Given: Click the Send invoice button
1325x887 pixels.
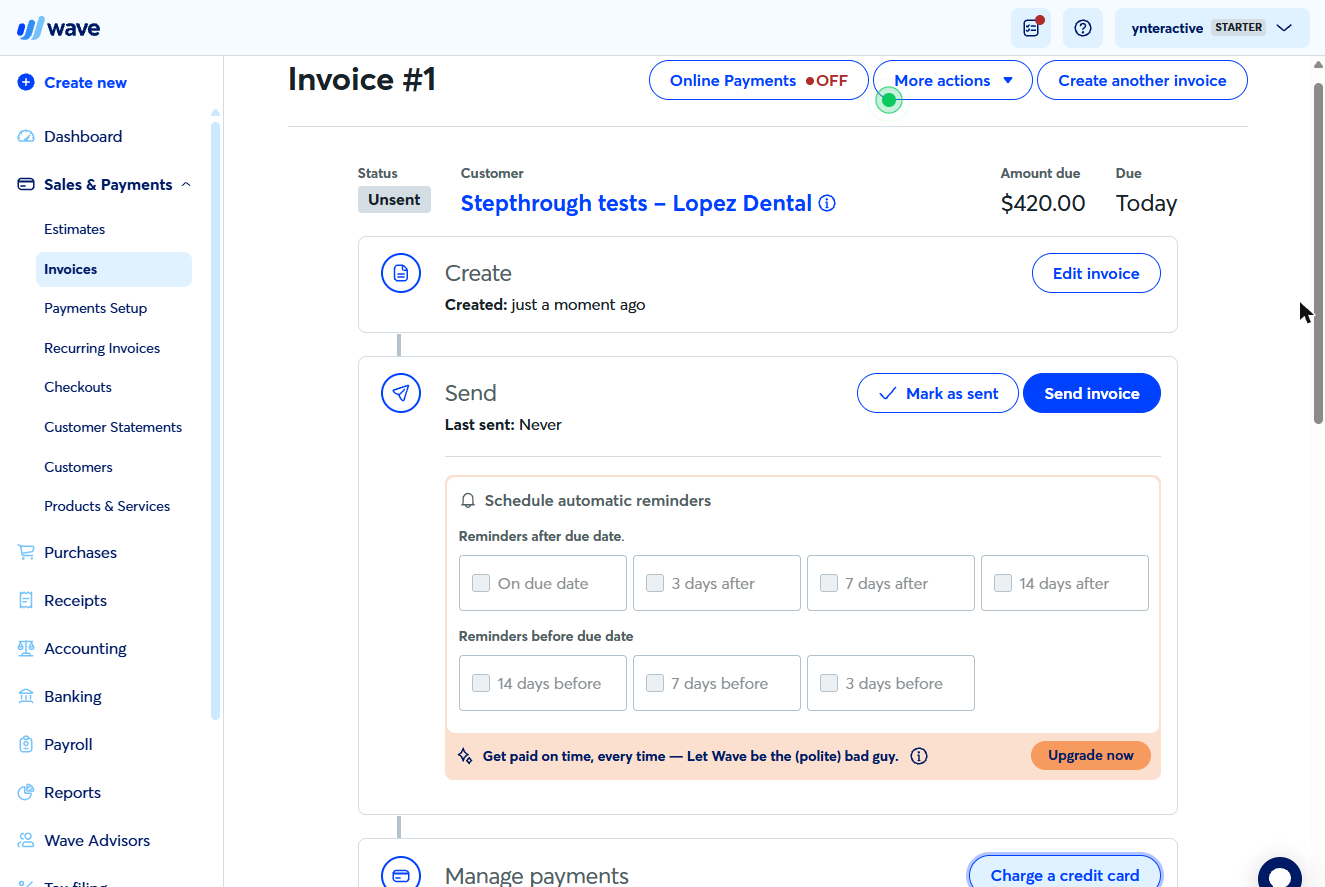Looking at the screenshot, I should point(1092,393).
